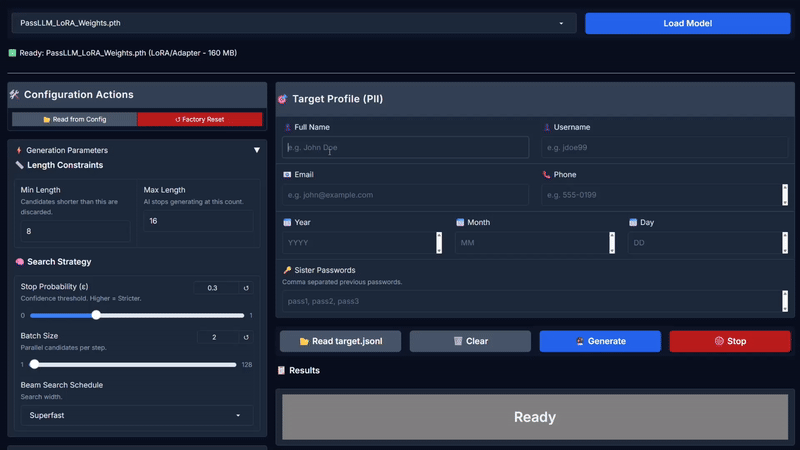This screenshot has width=800, height=450.
Task: Click the 'Search width.' description text
Action: click(x=41, y=397)
